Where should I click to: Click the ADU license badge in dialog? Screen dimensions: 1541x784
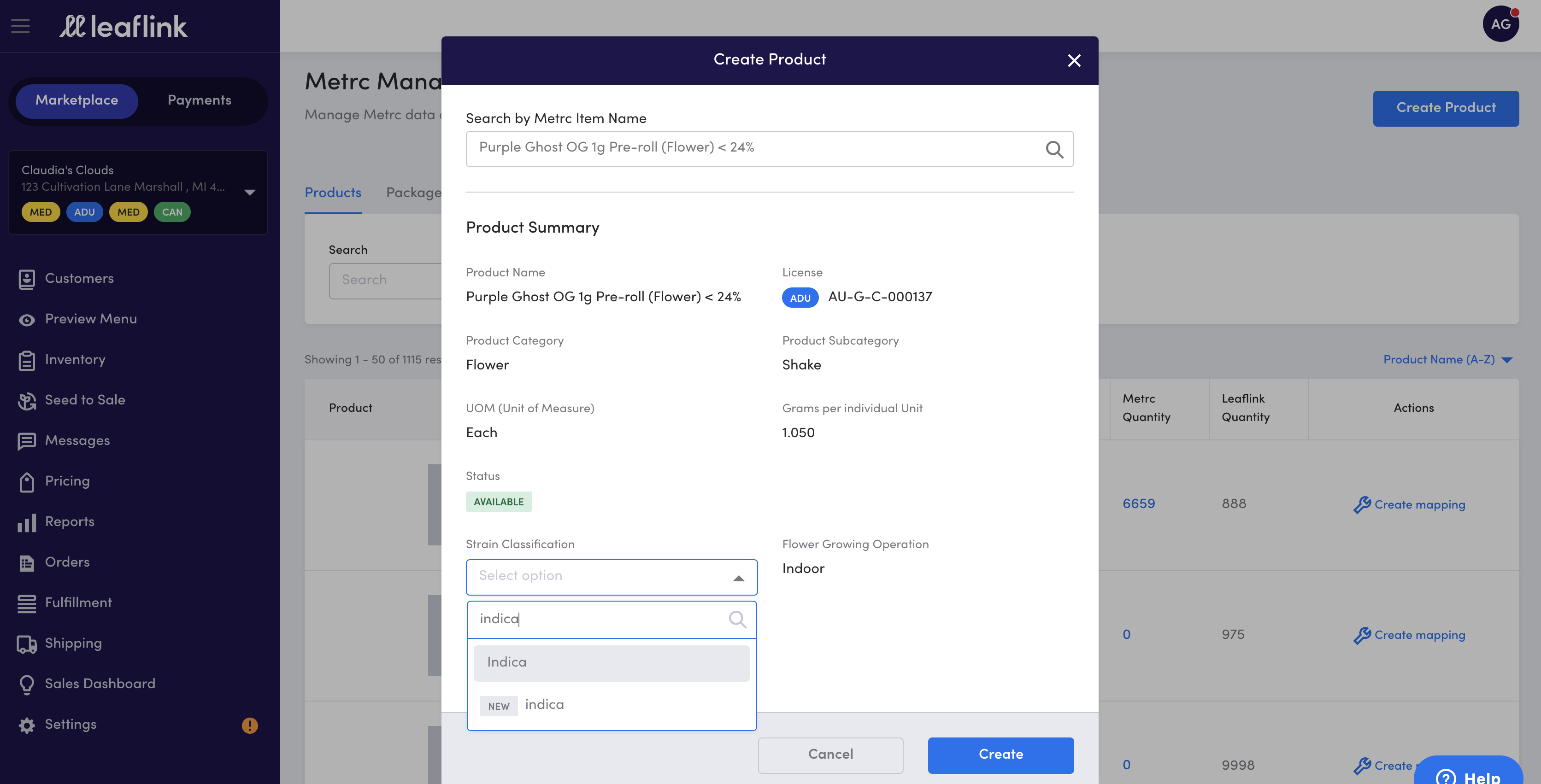point(800,298)
